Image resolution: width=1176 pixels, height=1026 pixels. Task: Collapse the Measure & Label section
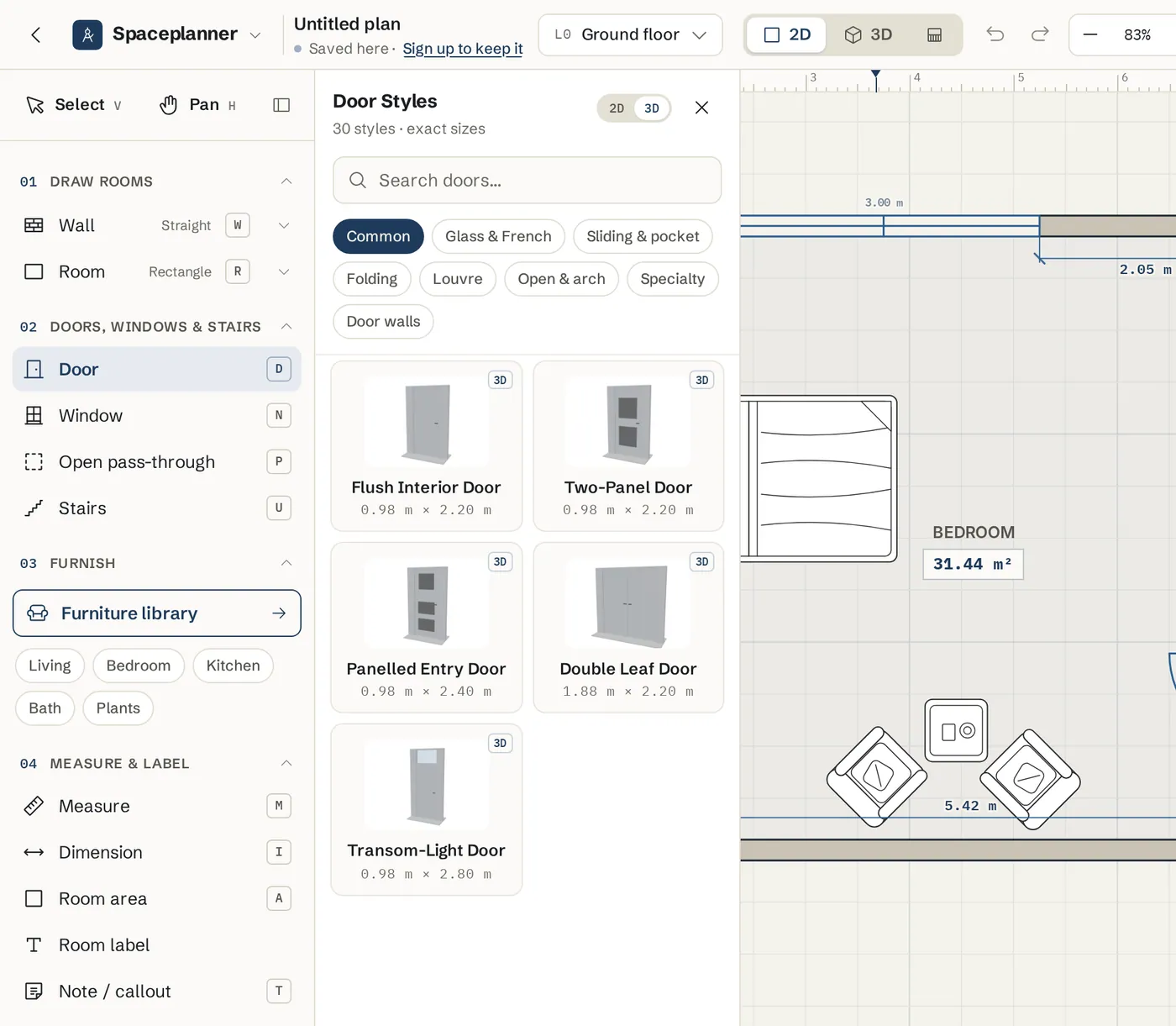coord(286,763)
